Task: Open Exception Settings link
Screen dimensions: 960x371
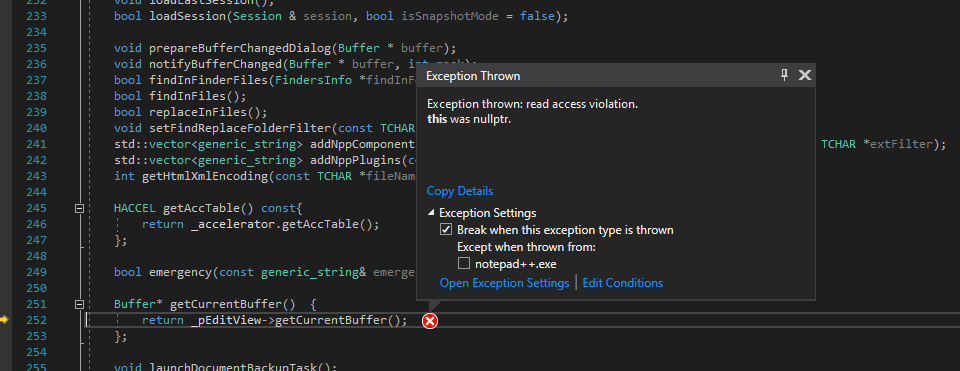Action: (504, 283)
